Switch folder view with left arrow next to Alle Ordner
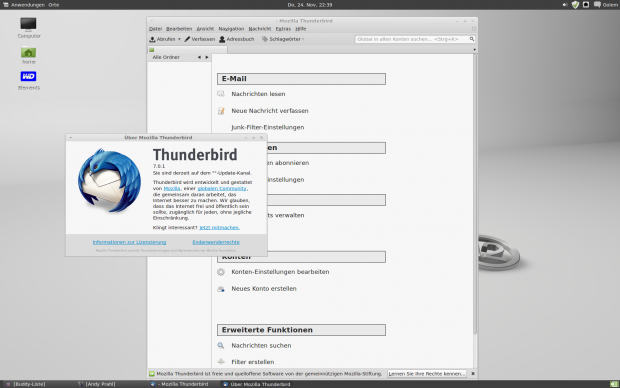The image size is (620, 388). (199, 57)
